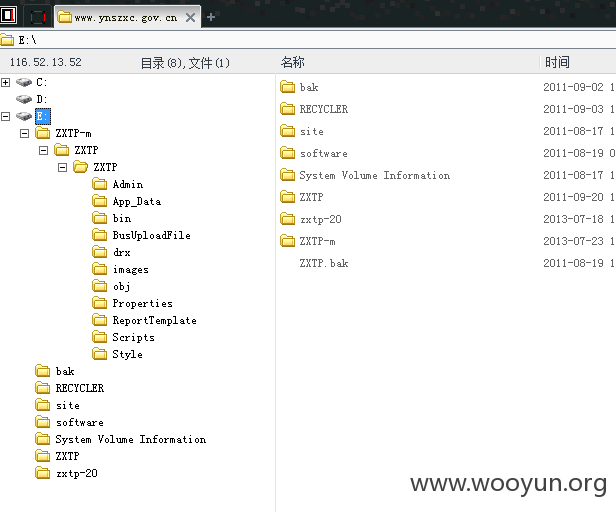Open Scripts folder in tree
This screenshot has width=616, height=512.
coord(133,337)
